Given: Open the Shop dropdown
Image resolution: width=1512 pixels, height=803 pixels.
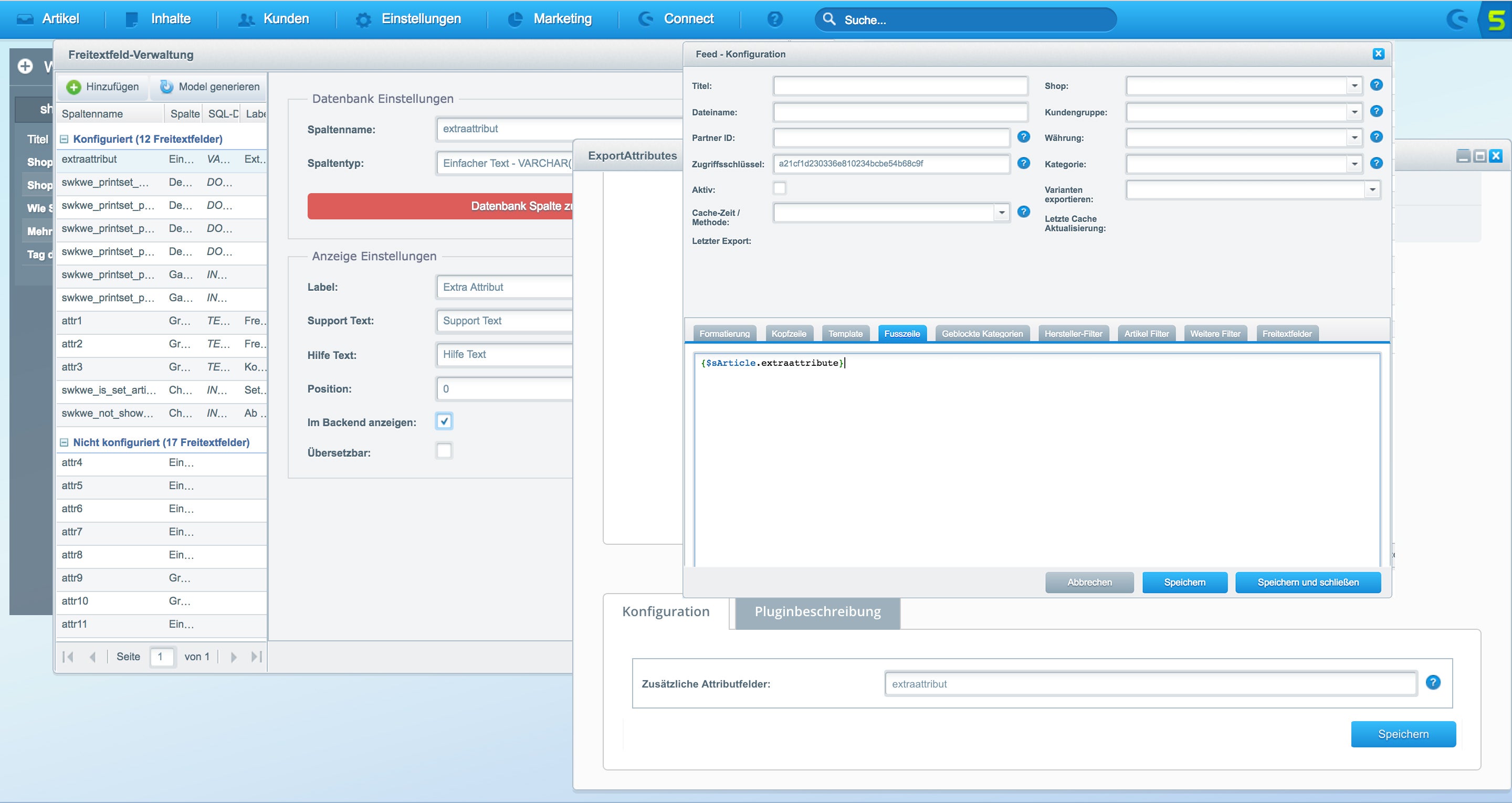Looking at the screenshot, I should tap(1354, 86).
